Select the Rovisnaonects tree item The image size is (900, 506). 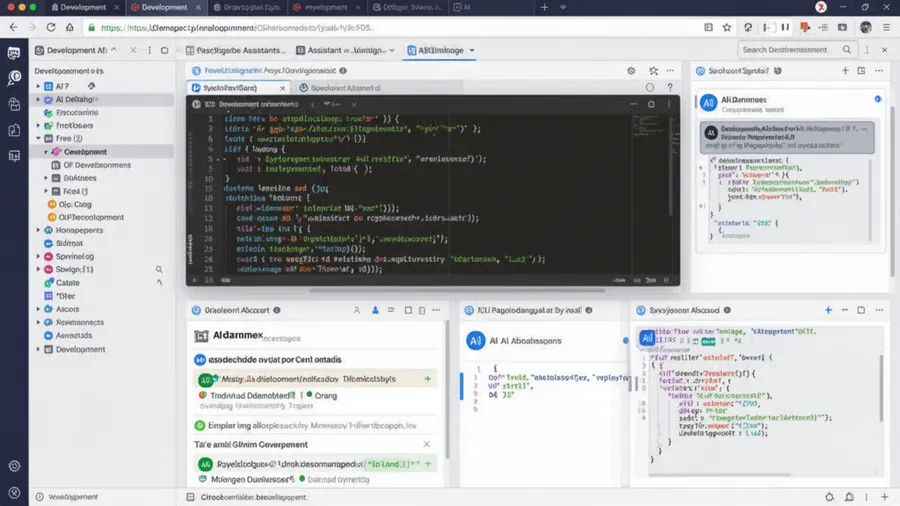(80, 322)
